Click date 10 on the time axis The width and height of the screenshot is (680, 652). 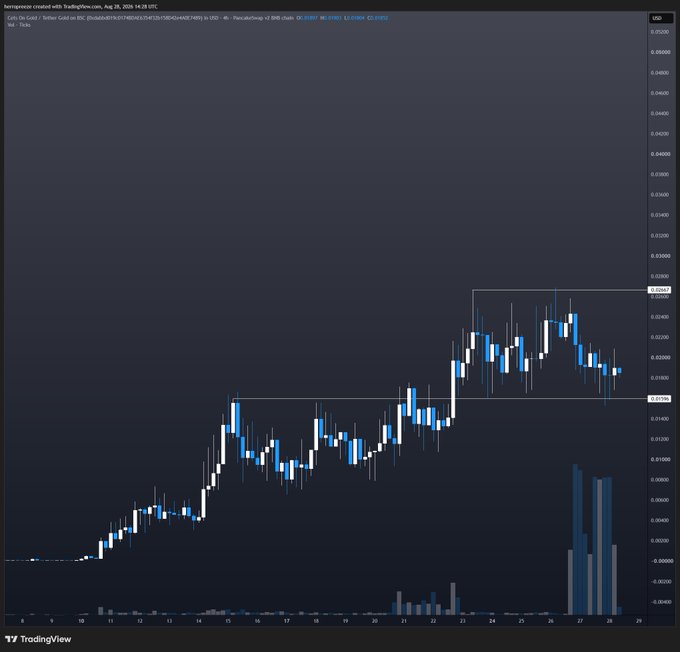[x=81, y=621]
